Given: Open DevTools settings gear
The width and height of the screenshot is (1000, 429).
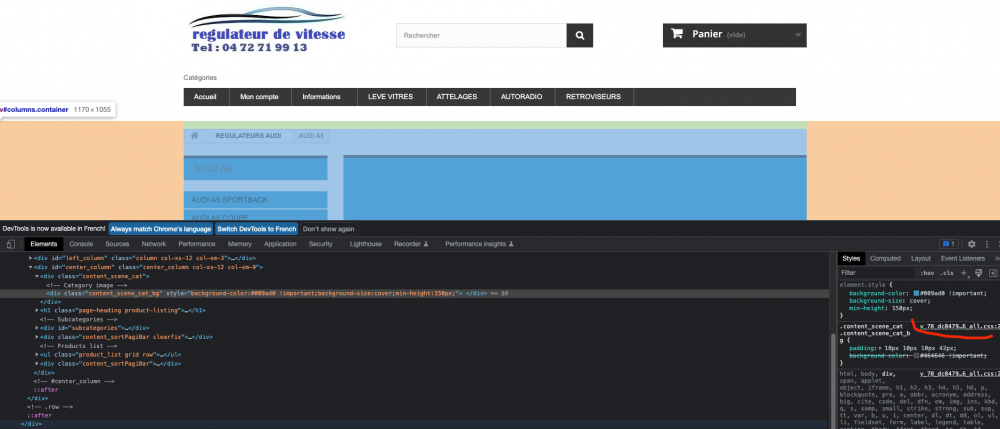Looking at the screenshot, I should pos(971,244).
